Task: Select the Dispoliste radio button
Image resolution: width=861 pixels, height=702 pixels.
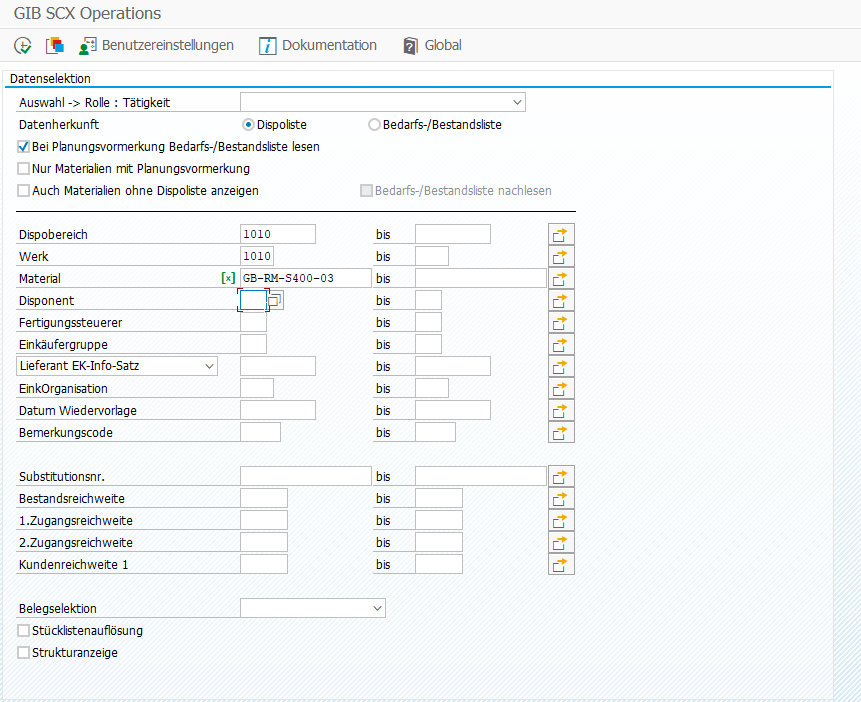Action: [x=249, y=125]
